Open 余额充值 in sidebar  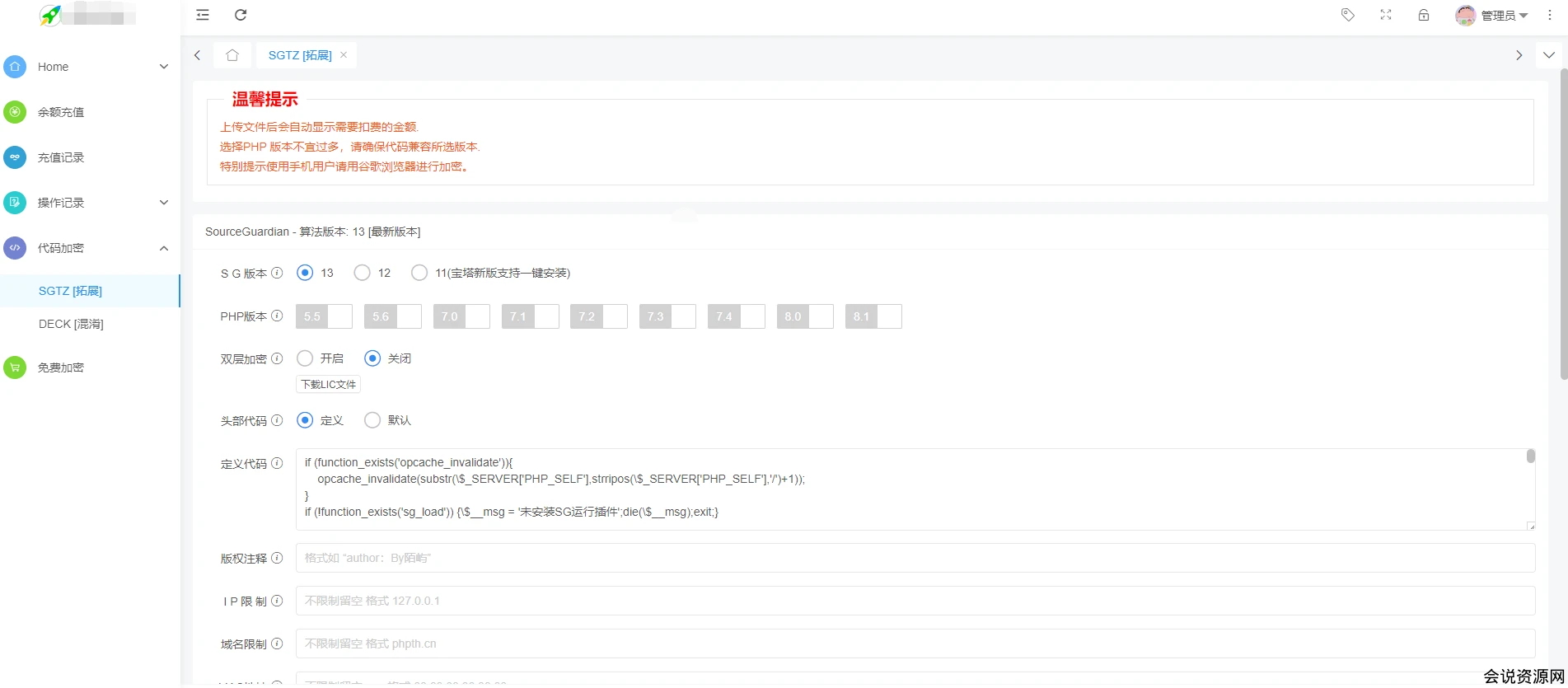(x=61, y=112)
